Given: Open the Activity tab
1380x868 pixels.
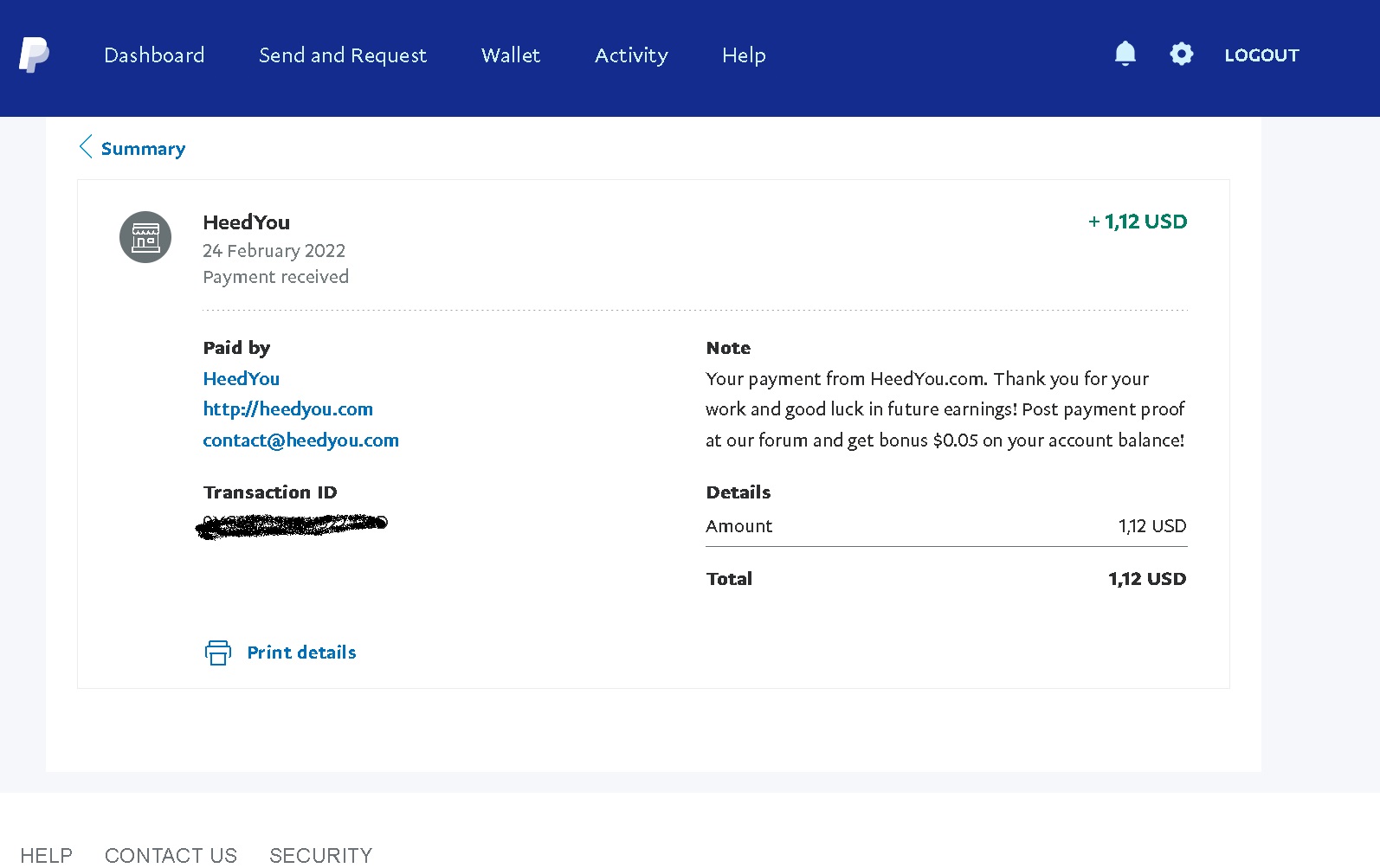Looking at the screenshot, I should pyautogui.click(x=631, y=55).
